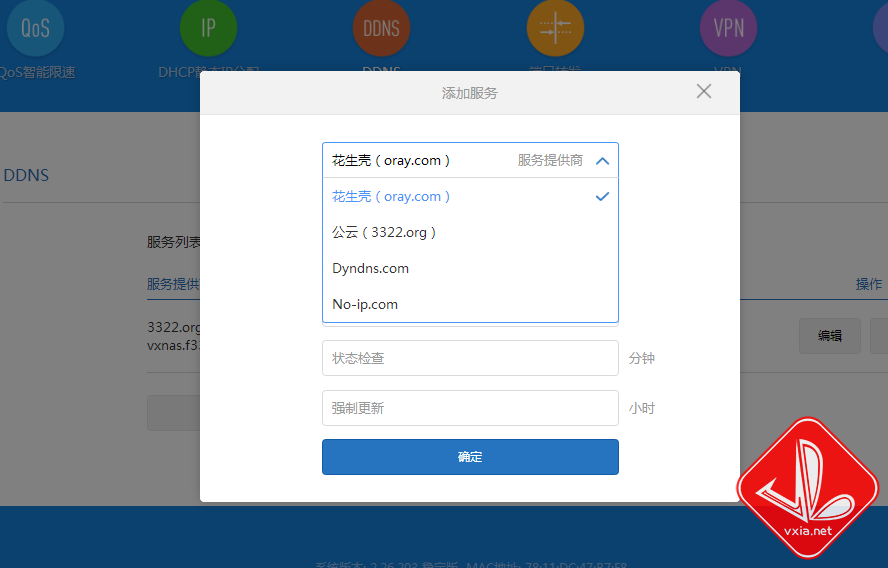Screen dimensions: 888x568
Task: Click the DDNS page heading on the left
Action: pyautogui.click(x=26, y=175)
